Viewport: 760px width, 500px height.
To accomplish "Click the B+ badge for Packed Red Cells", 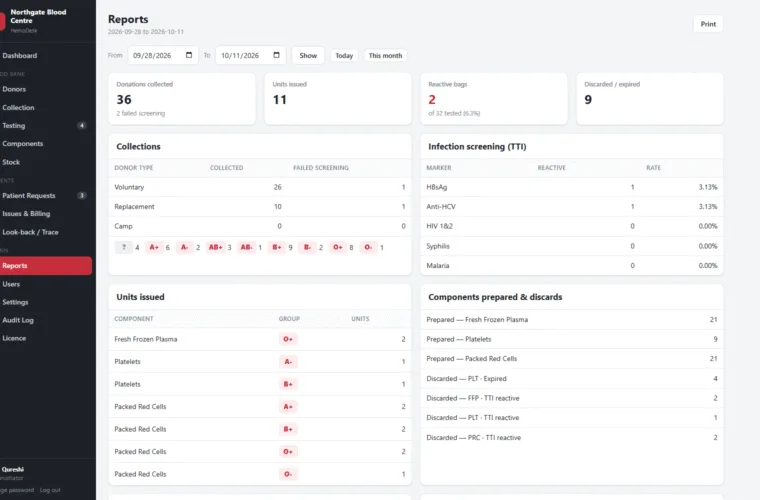I will click(x=288, y=429).
